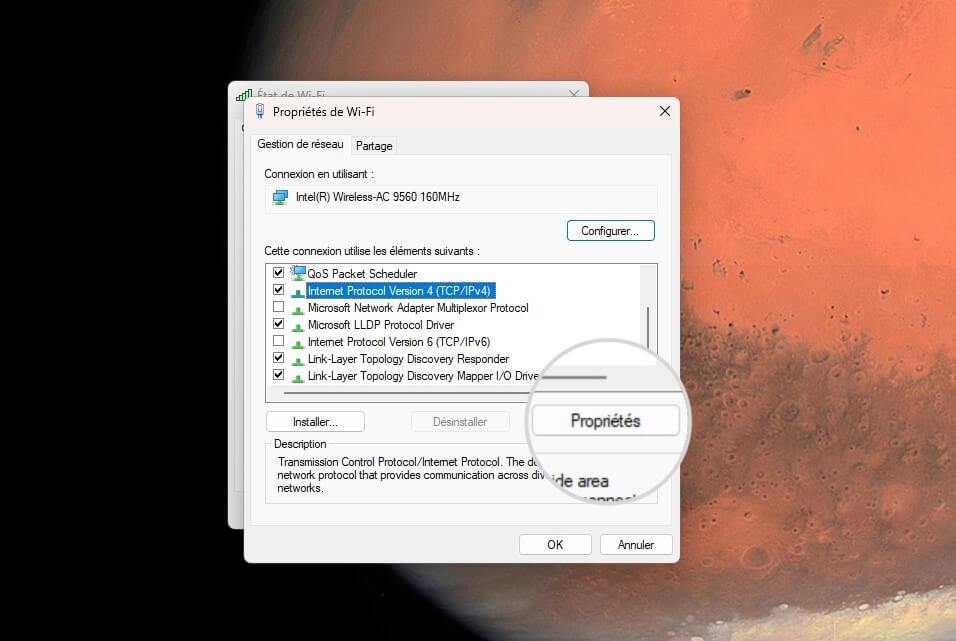The height and width of the screenshot is (641, 956).
Task: Click the vertical scrollbar of the elements list
Action: pos(648,328)
